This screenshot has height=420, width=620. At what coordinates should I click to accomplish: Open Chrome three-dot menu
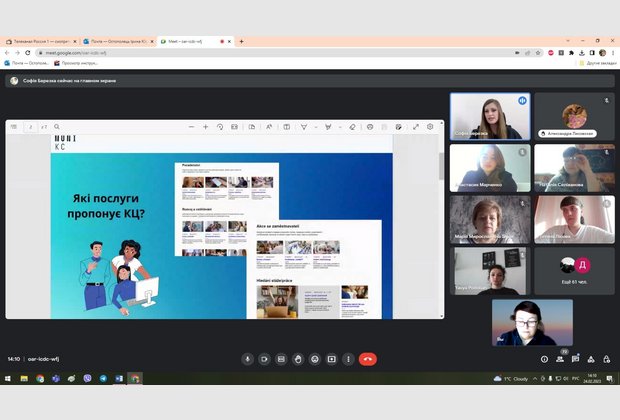click(x=613, y=53)
